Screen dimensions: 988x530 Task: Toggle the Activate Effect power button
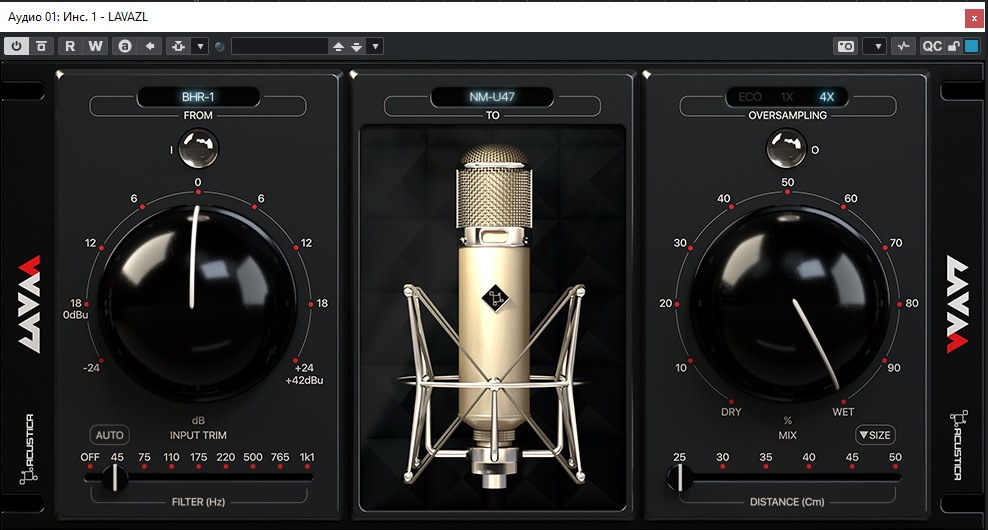(x=16, y=46)
